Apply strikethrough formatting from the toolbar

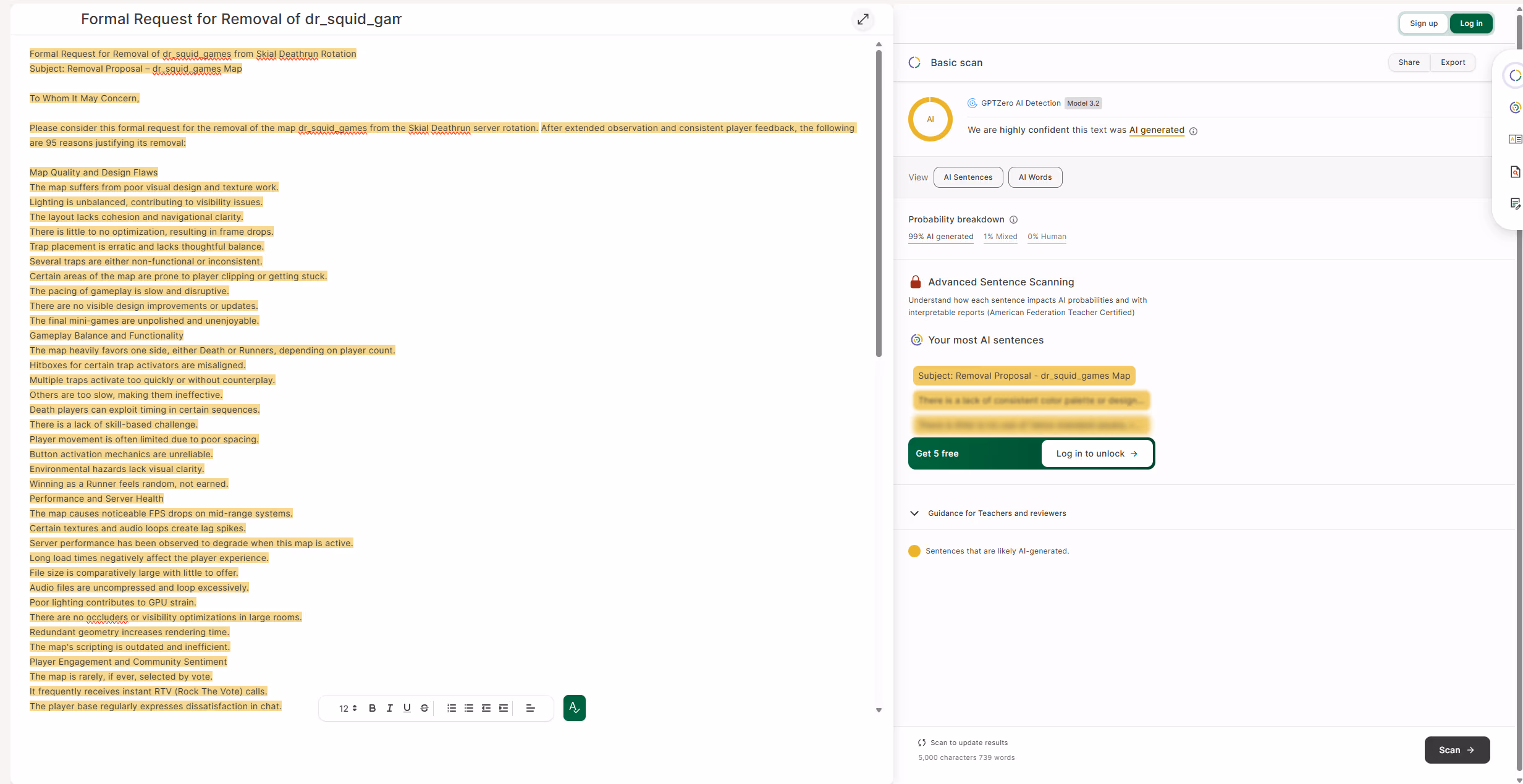(424, 708)
